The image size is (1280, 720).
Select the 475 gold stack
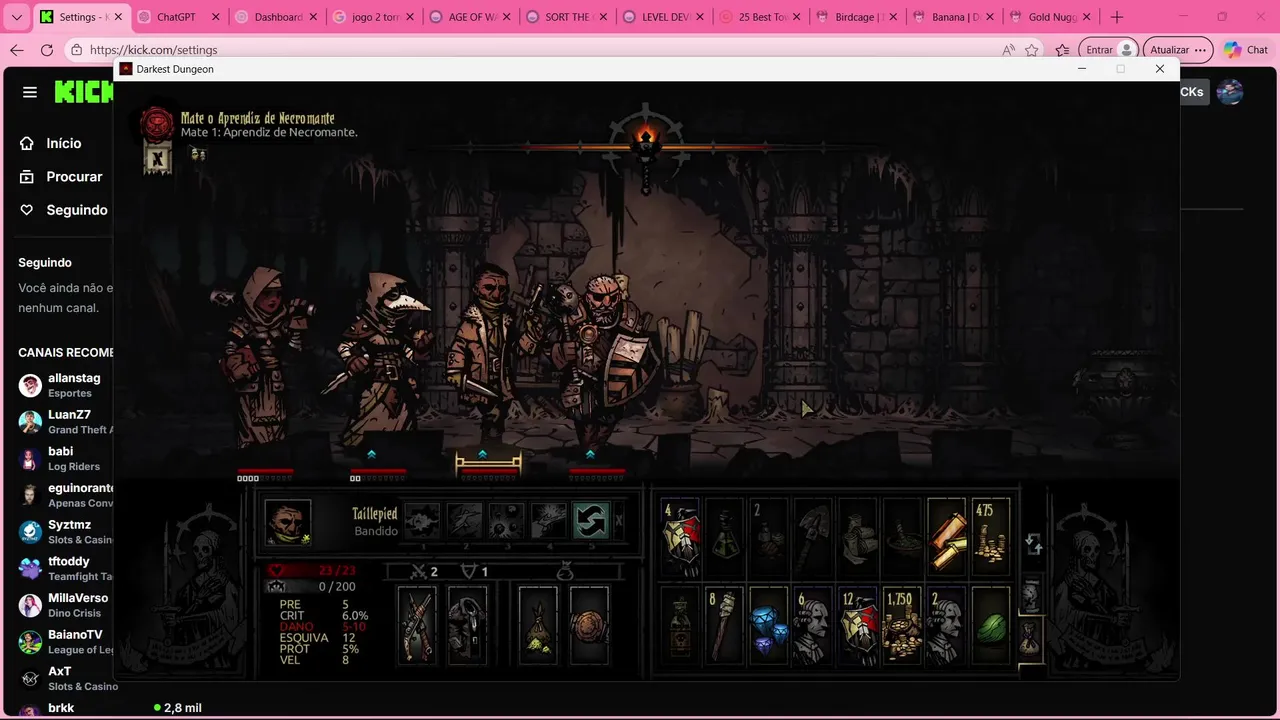click(x=990, y=539)
